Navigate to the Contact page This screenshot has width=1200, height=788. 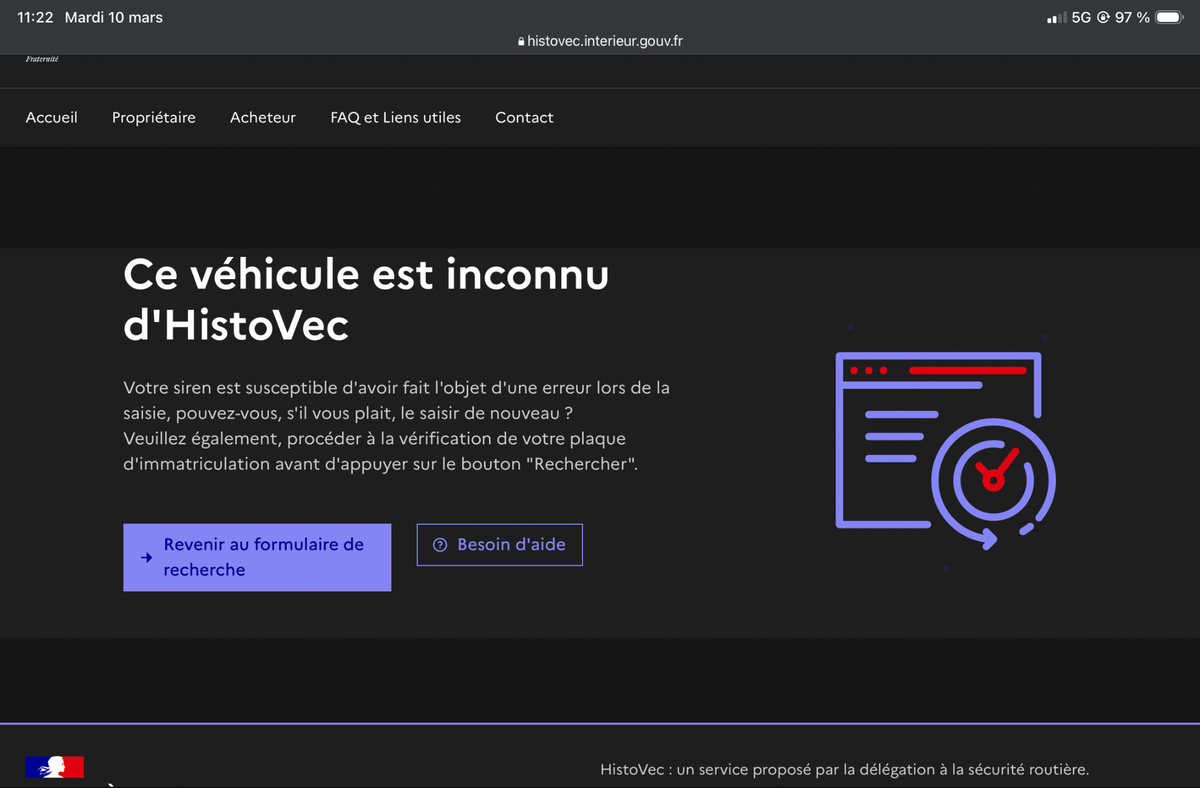click(x=524, y=117)
